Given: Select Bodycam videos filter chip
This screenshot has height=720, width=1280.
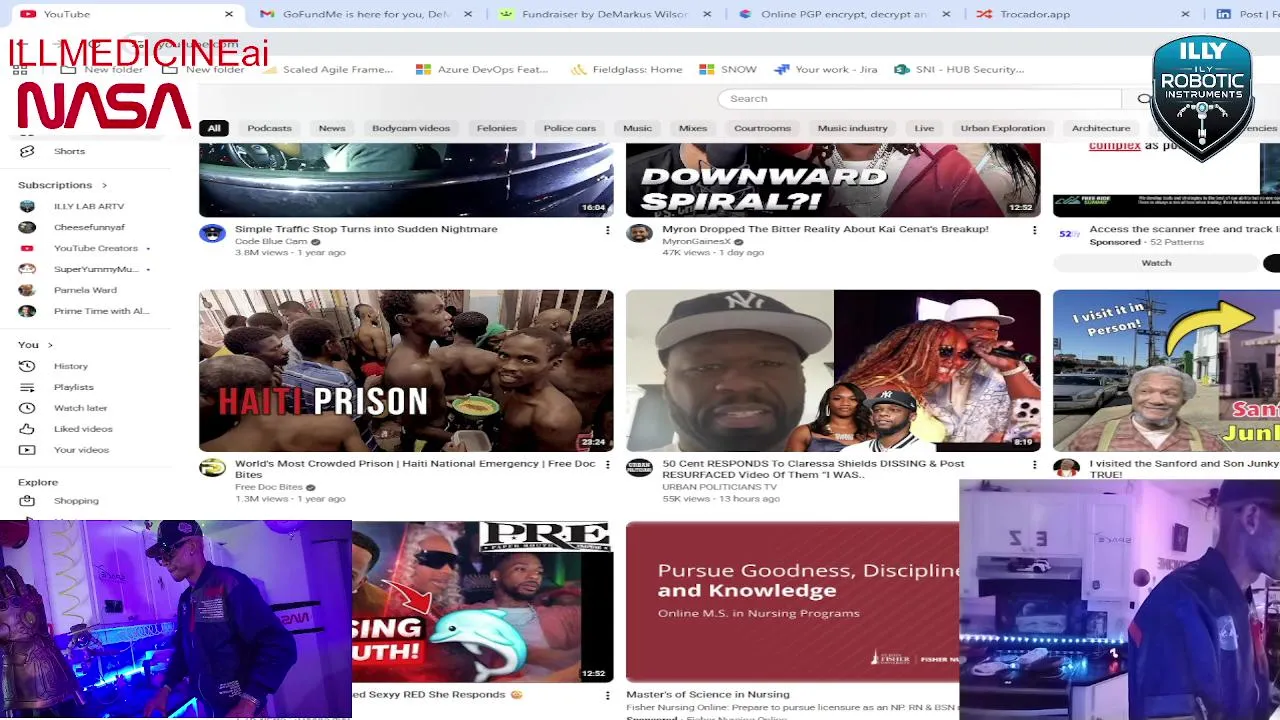Looking at the screenshot, I should (x=411, y=128).
